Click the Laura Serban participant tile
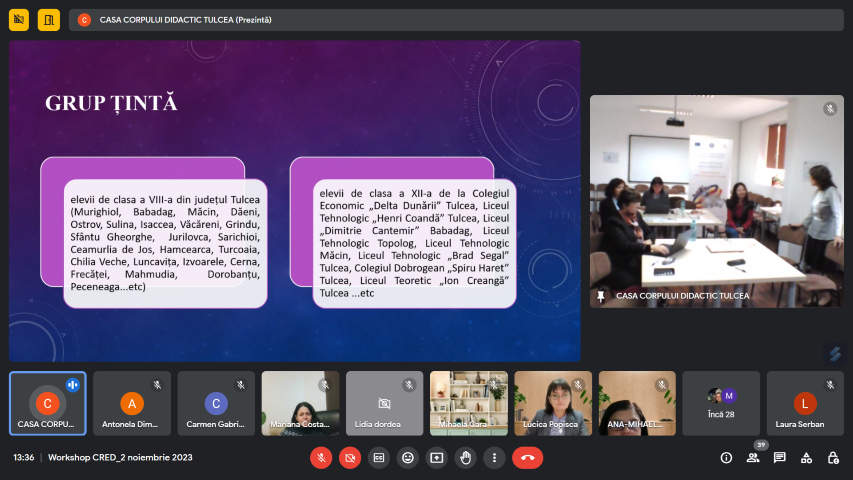The width and height of the screenshot is (853, 480). point(805,403)
